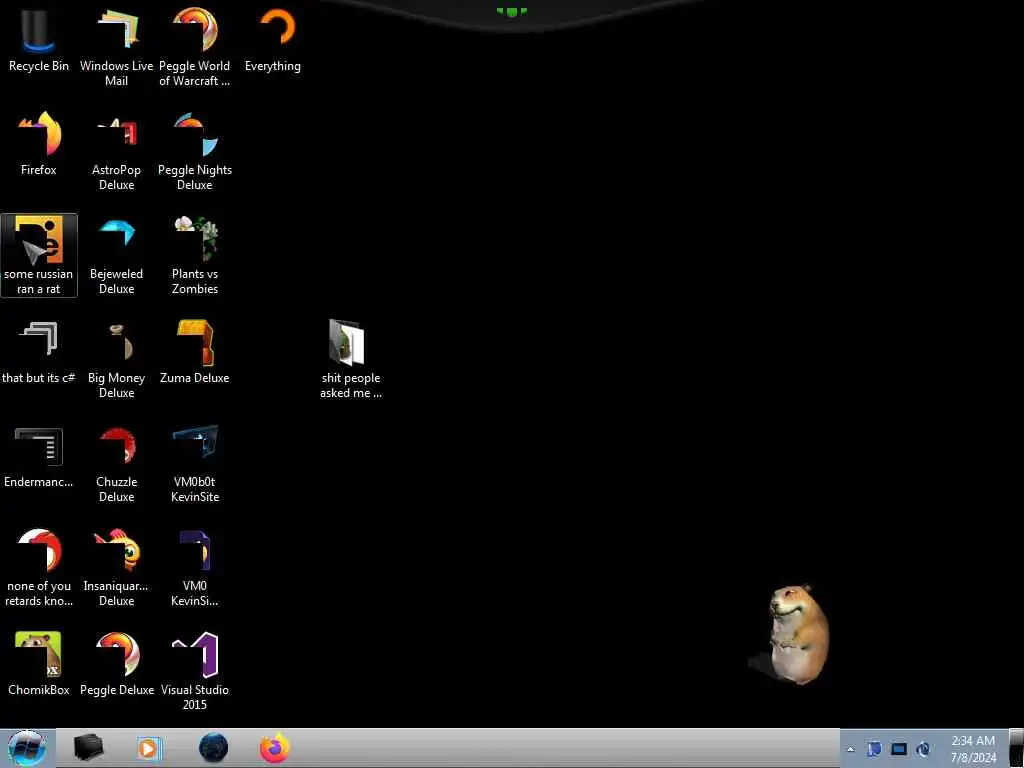Click the tray icon beside the clock
The height and width of the screenshot is (768, 1024).
click(x=924, y=749)
